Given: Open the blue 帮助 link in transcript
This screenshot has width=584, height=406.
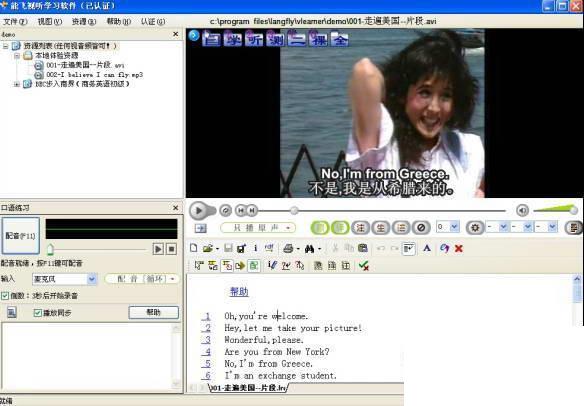Looking at the screenshot, I should click(239, 291).
